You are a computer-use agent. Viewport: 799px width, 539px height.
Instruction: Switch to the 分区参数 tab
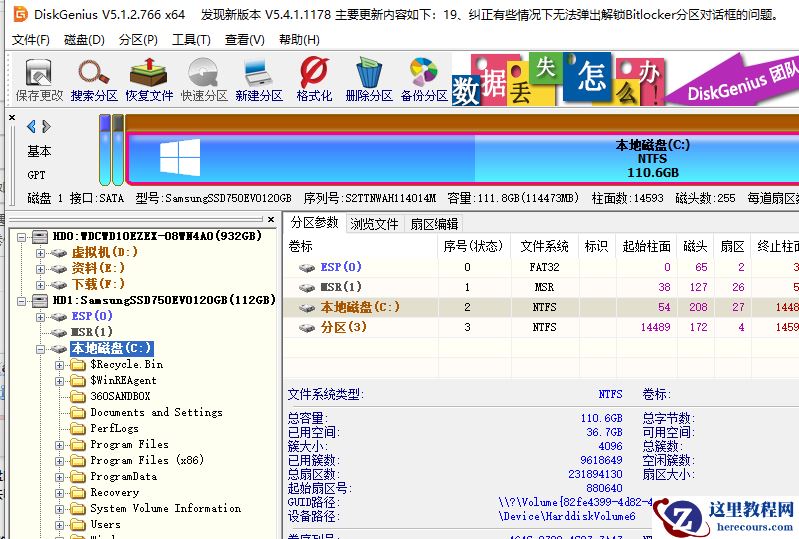coord(314,223)
